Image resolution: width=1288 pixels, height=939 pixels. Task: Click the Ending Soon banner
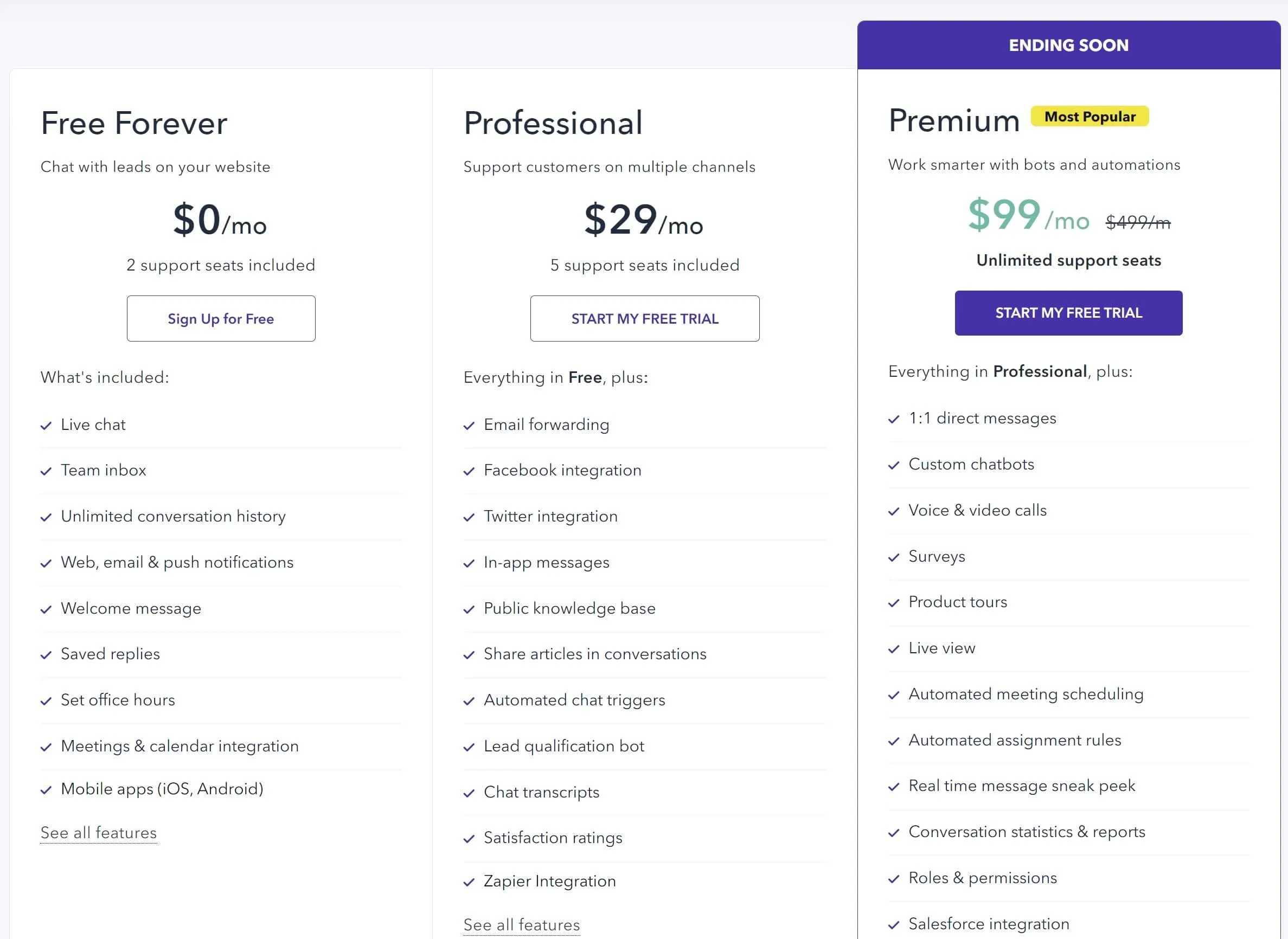pyautogui.click(x=1068, y=45)
